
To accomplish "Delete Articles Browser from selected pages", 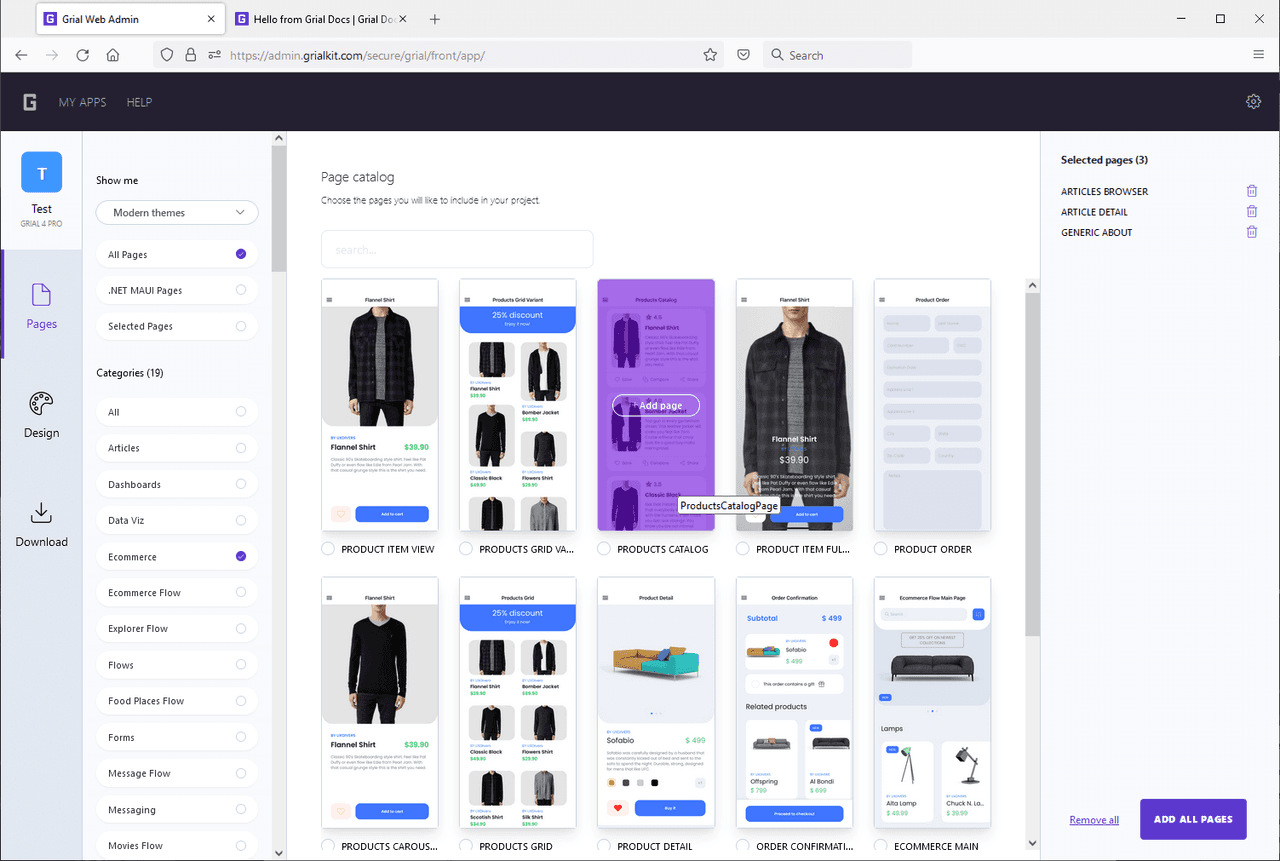I will [x=1251, y=191].
